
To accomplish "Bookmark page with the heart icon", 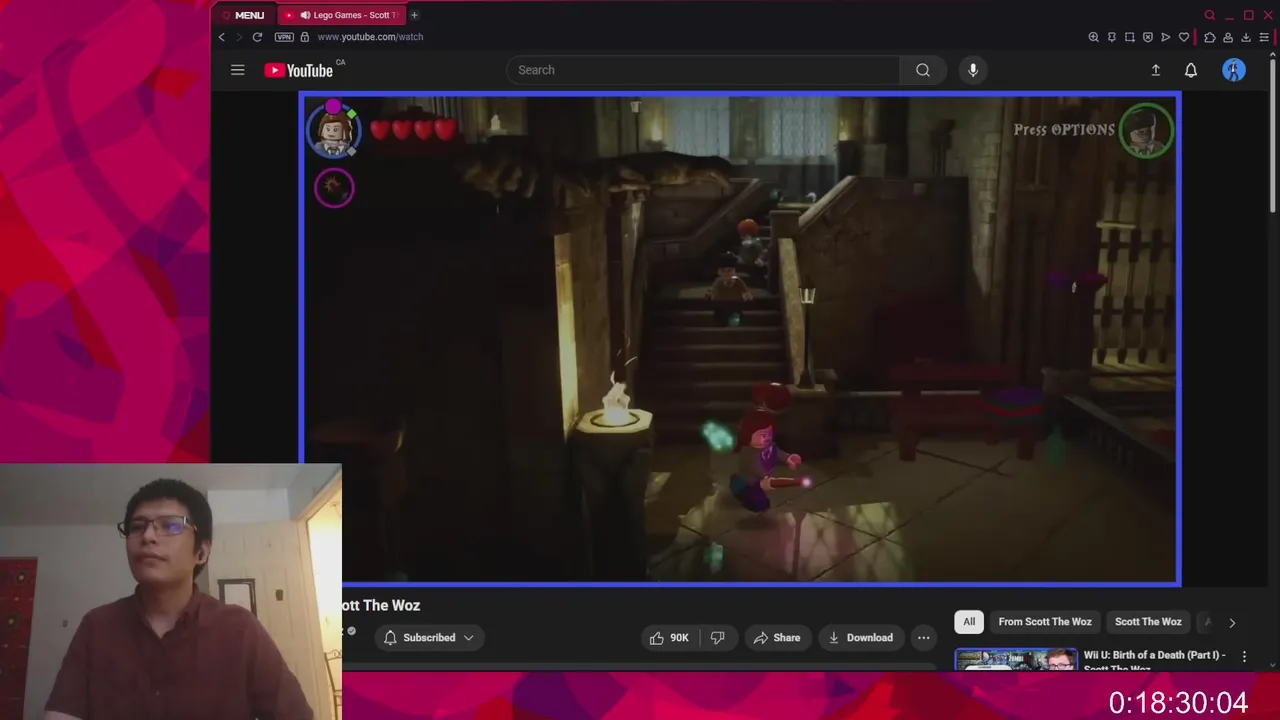I will [x=1184, y=37].
